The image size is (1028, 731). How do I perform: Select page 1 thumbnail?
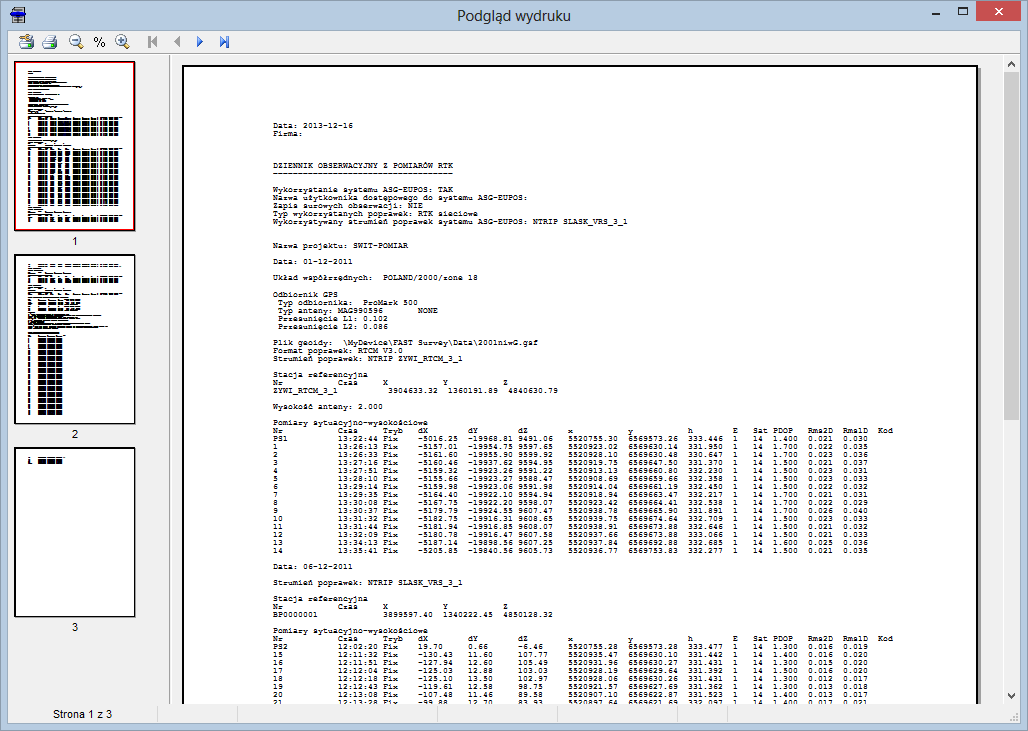[74, 146]
